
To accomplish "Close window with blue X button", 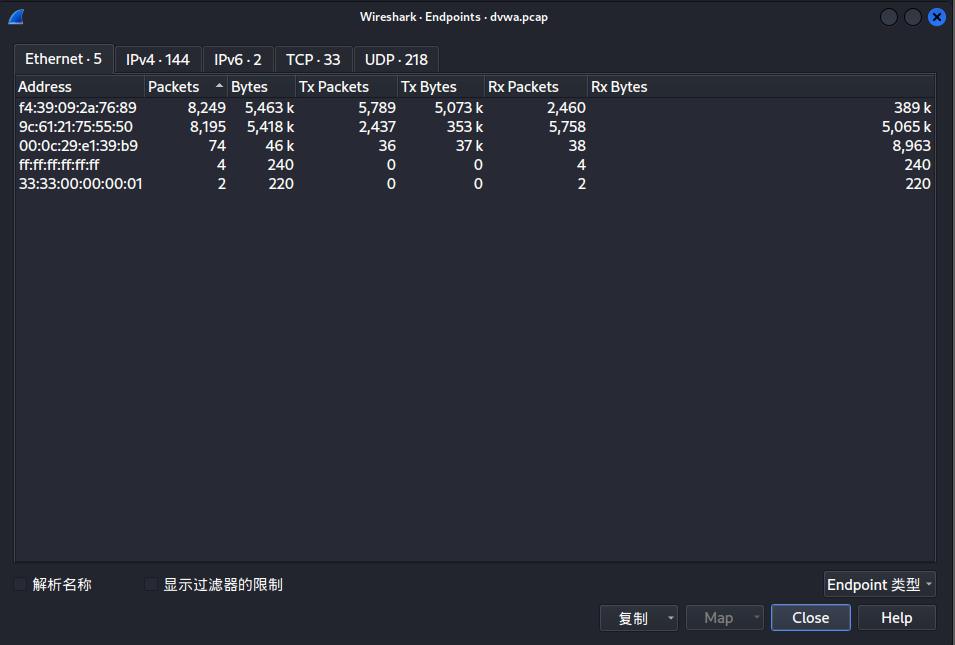I will [x=937, y=17].
